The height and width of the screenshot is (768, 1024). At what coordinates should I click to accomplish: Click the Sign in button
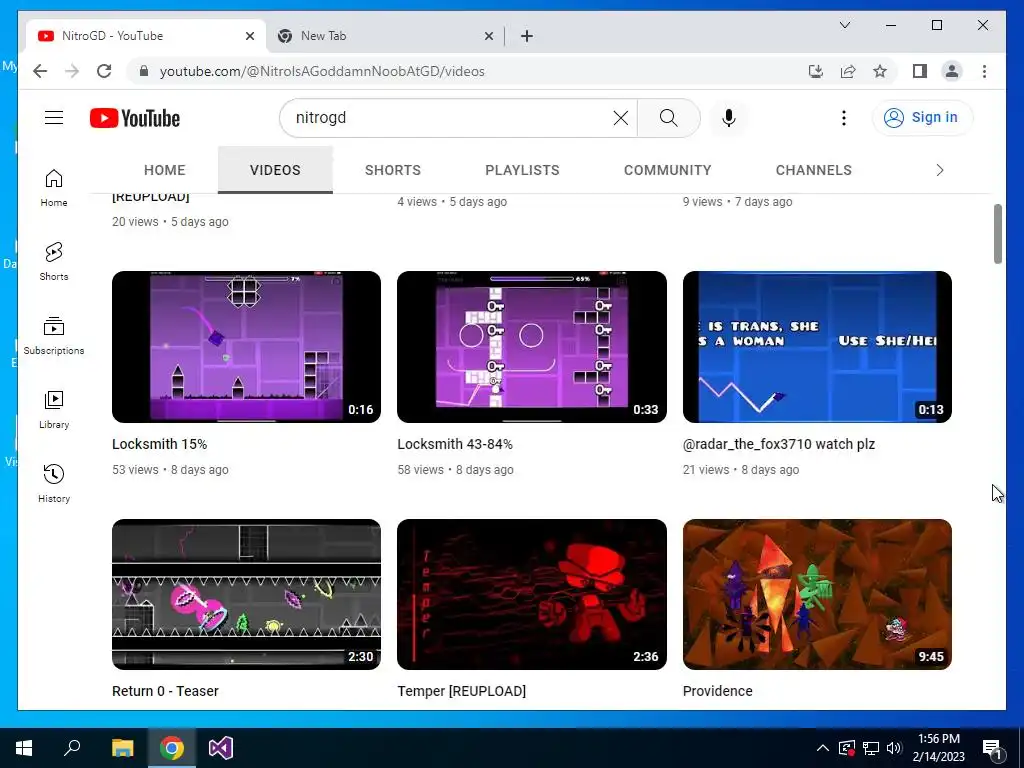922,118
